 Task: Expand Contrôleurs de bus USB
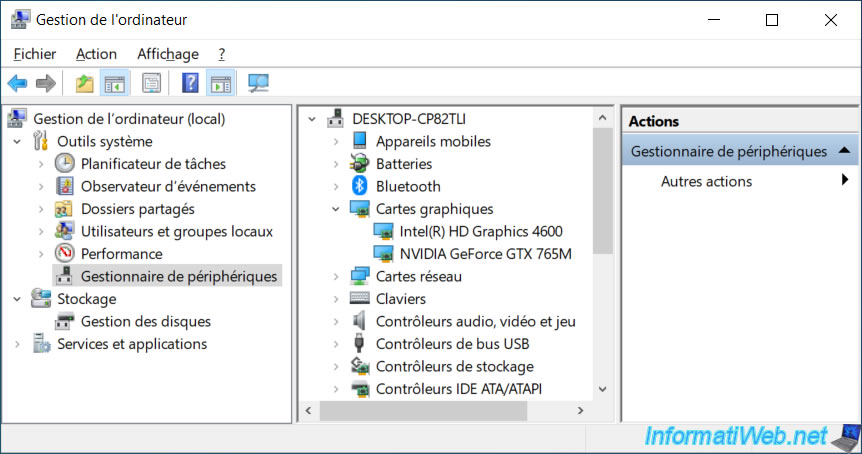click(x=336, y=344)
